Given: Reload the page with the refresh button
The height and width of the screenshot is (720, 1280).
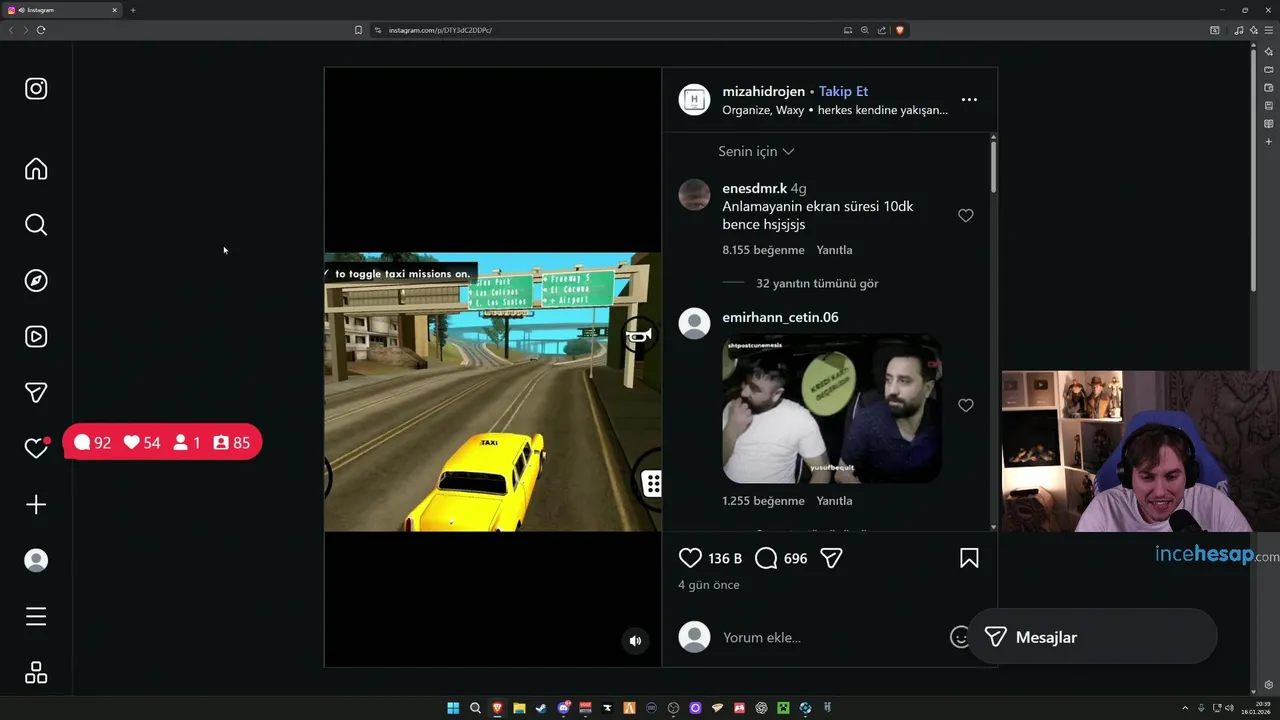Looking at the screenshot, I should 41,30.
